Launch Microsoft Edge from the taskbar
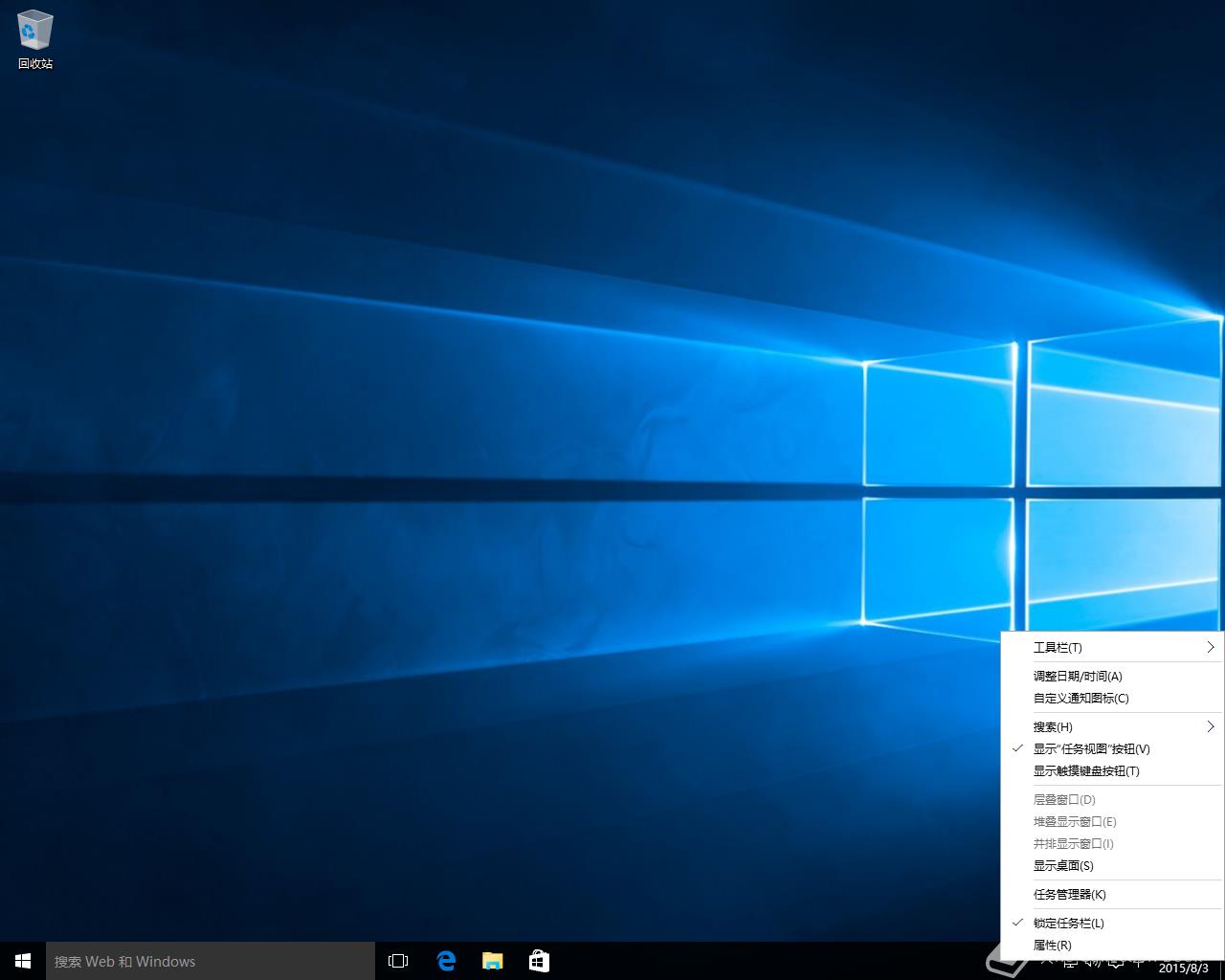This screenshot has height=980, width=1225. [x=446, y=961]
